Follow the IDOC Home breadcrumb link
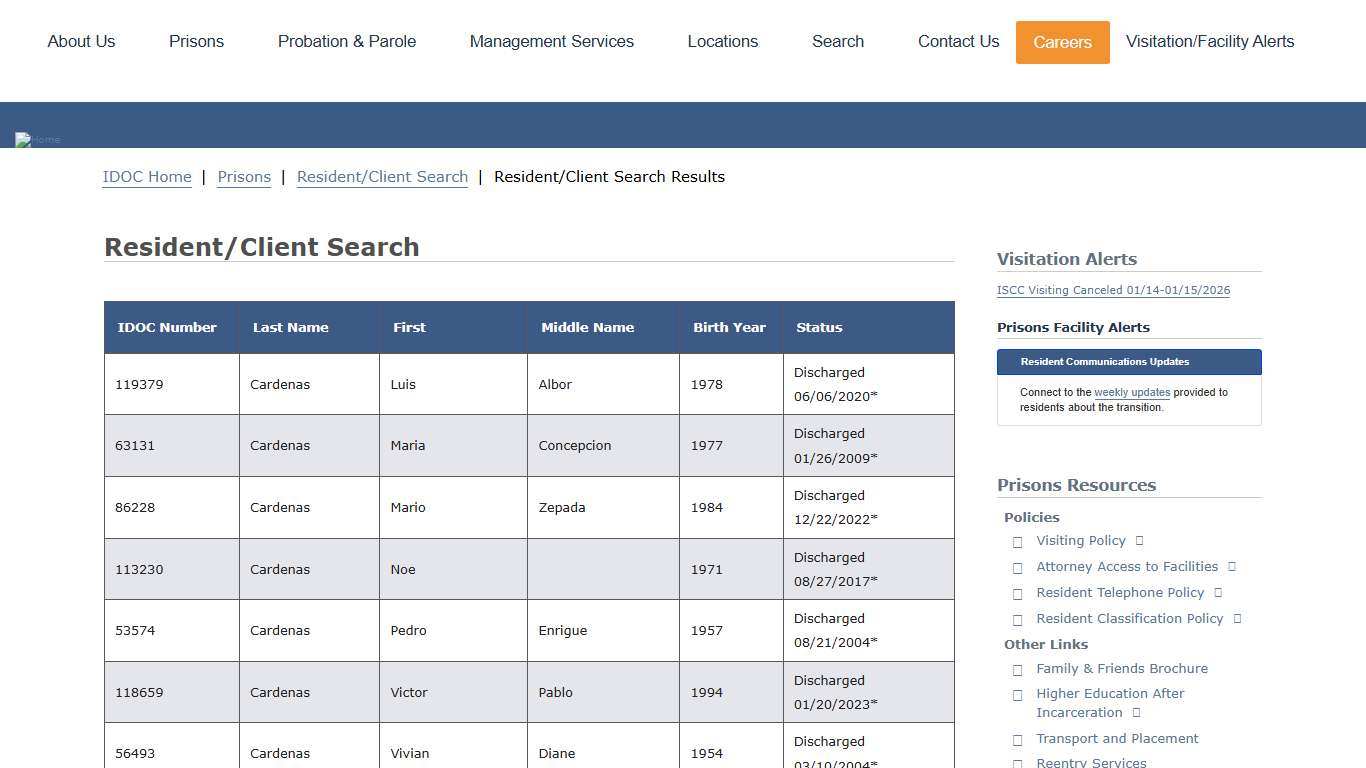Screen dimensions: 1366x768 pos(147,176)
